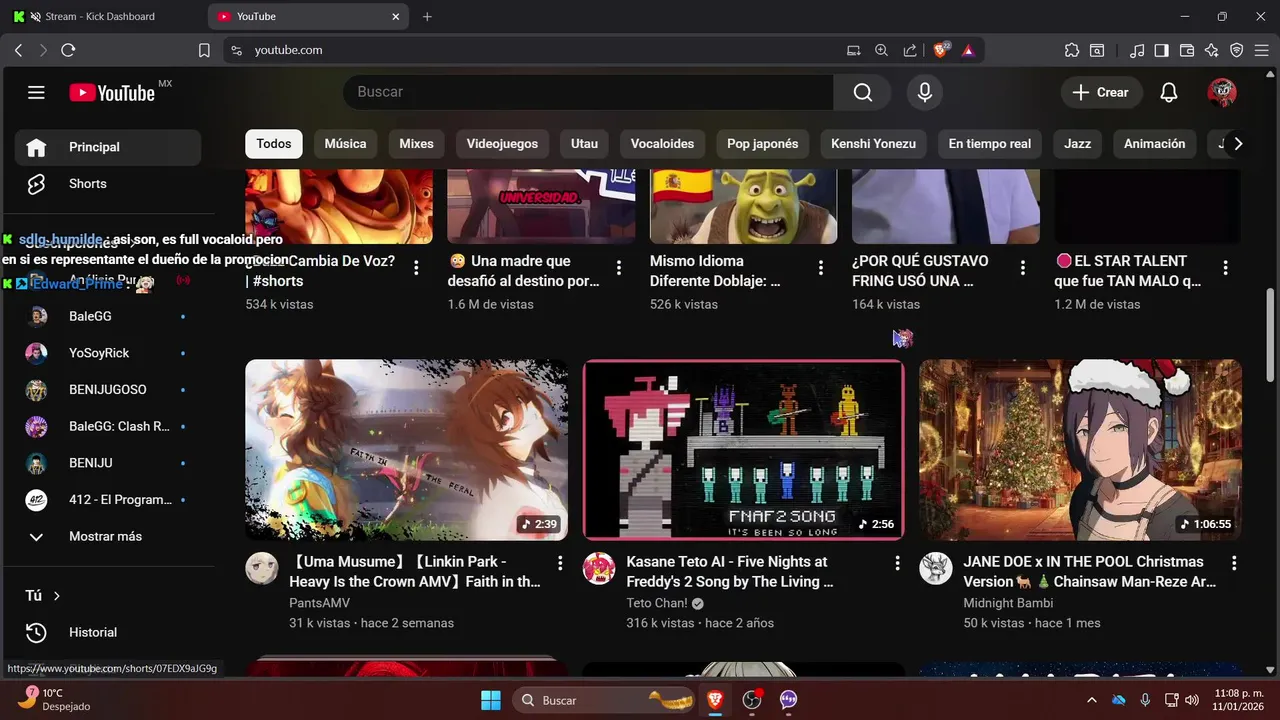Select the Todos filter chip
The height and width of the screenshot is (720, 1280).
point(274,144)
